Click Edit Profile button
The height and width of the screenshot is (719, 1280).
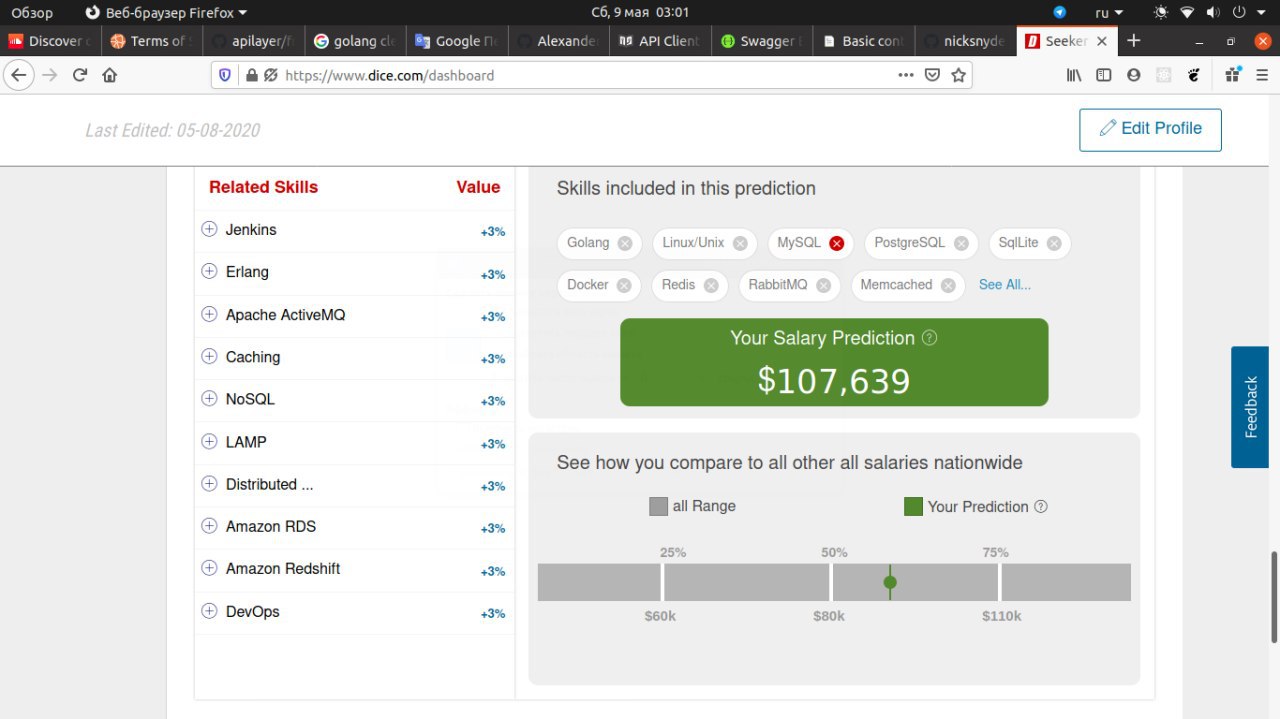pos(1150,129)
